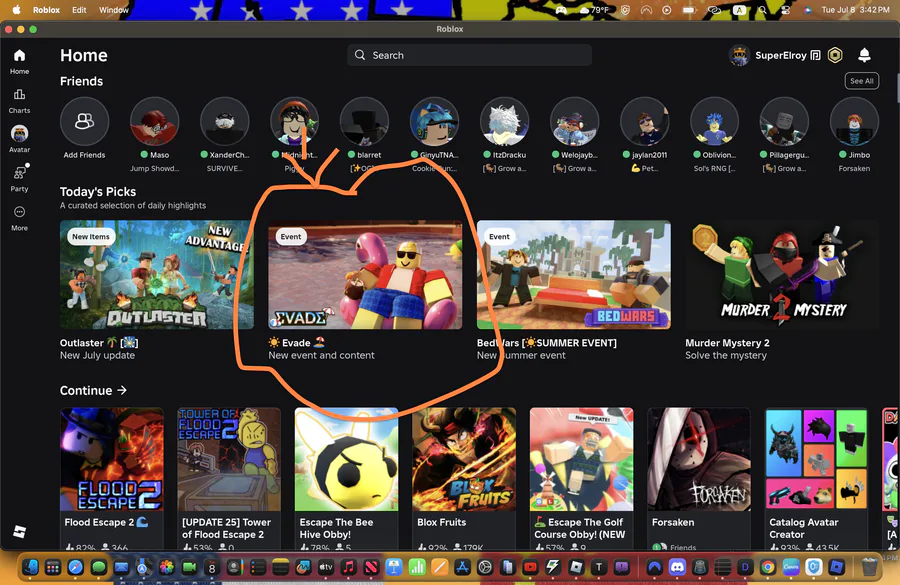Click the Roblox Search field
The width and height of the screenshot is (900, 585).
[469, 55]
